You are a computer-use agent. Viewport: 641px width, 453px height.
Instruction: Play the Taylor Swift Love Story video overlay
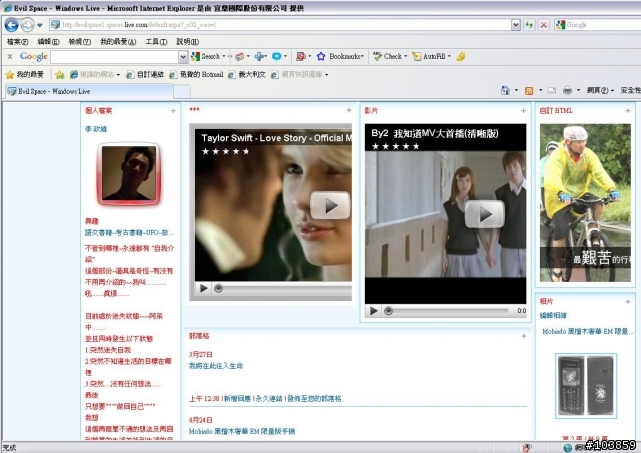pyautogui.click(x=330, y=206)
